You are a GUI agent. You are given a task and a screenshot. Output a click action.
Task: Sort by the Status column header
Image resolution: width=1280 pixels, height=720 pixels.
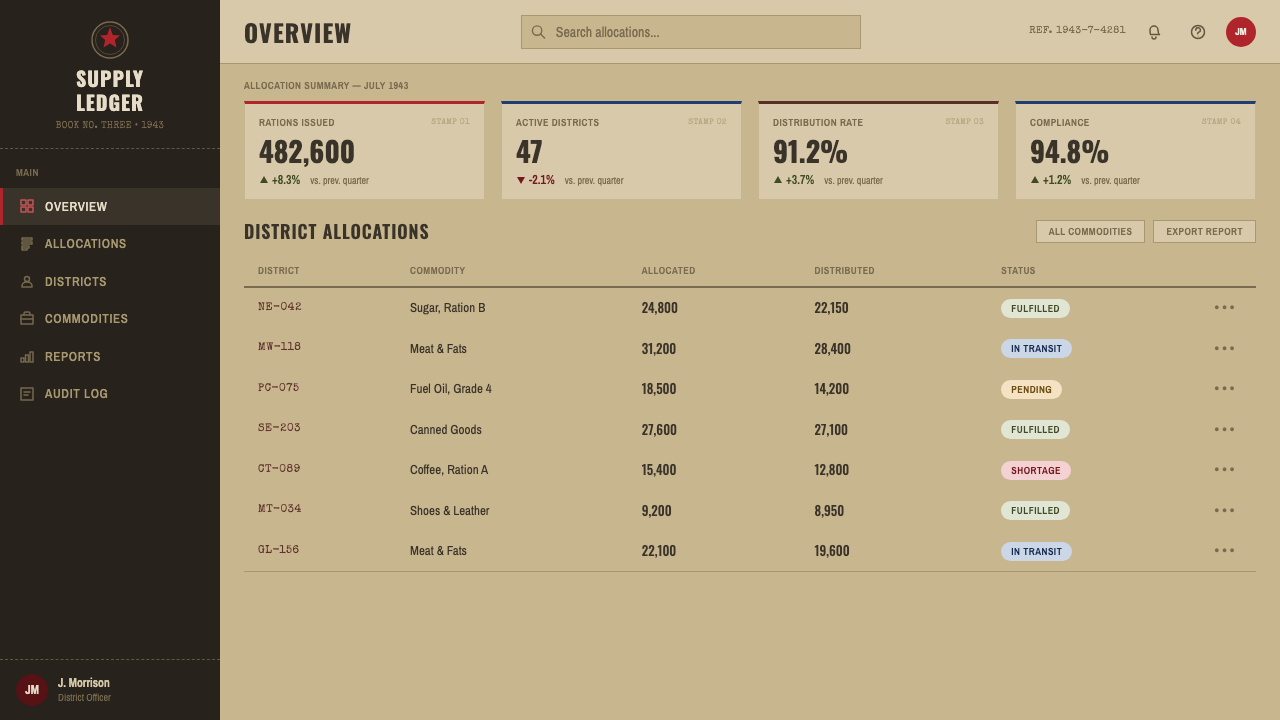(1018, 271)
